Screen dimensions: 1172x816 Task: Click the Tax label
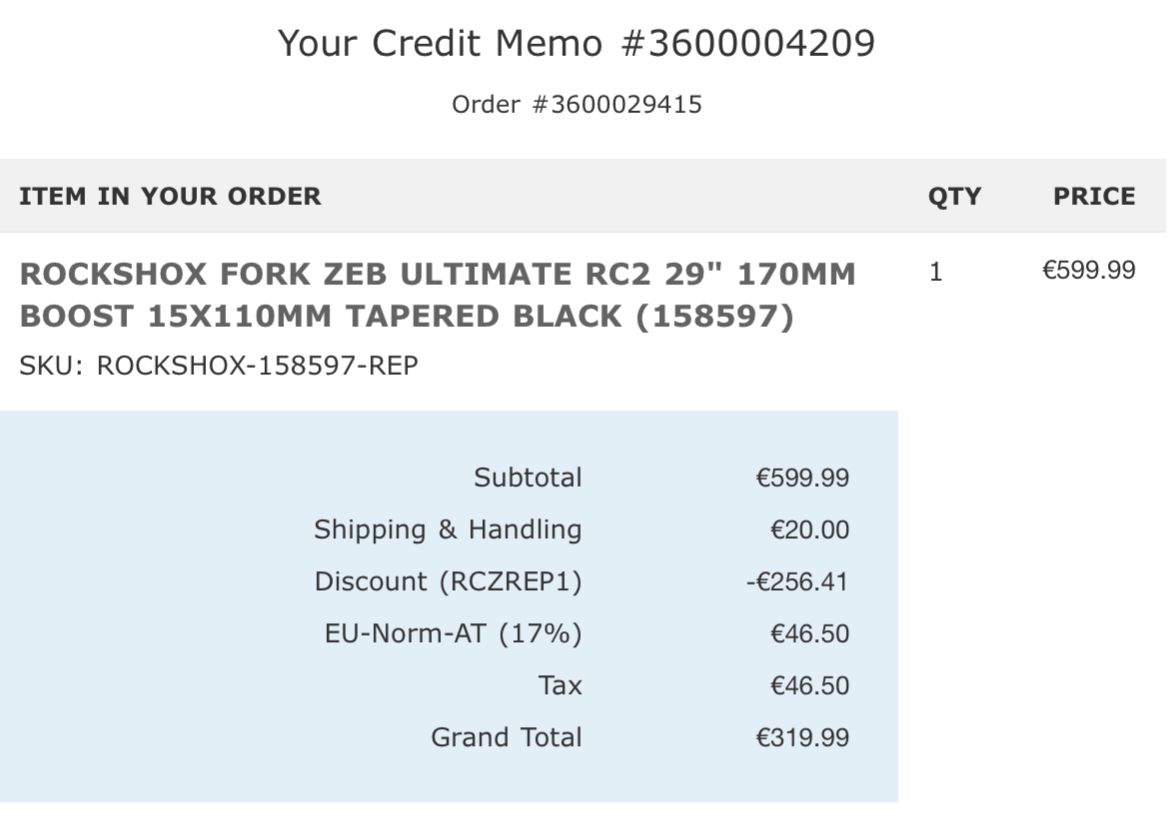pyautogui.click(x=559, y=686)
